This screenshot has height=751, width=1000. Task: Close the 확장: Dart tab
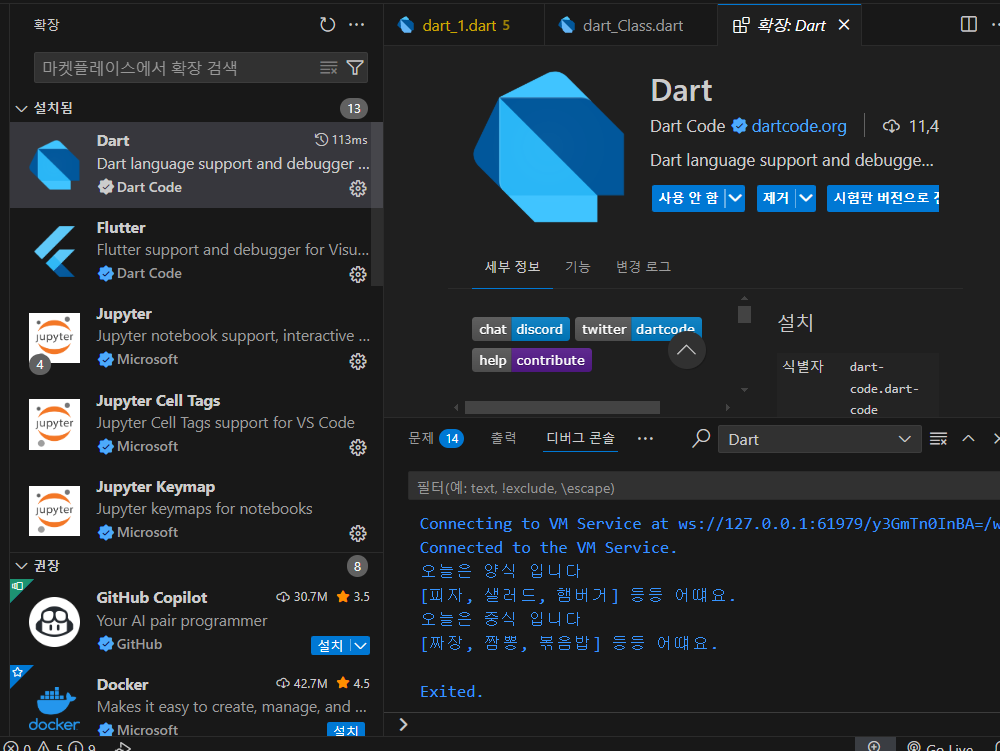(844, 25)
